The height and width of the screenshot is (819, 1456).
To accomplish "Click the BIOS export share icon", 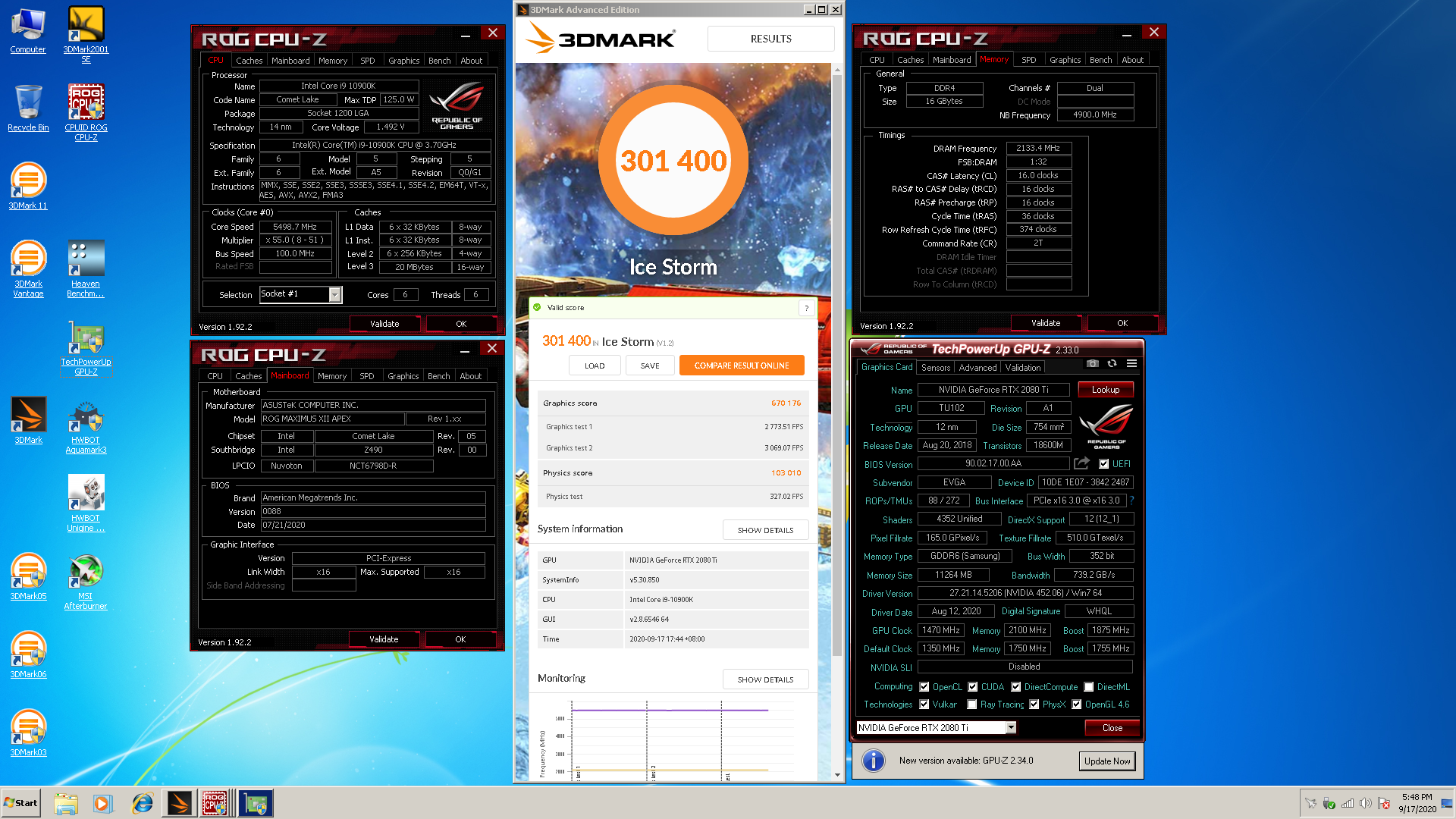I will [x=1082, y=463].
